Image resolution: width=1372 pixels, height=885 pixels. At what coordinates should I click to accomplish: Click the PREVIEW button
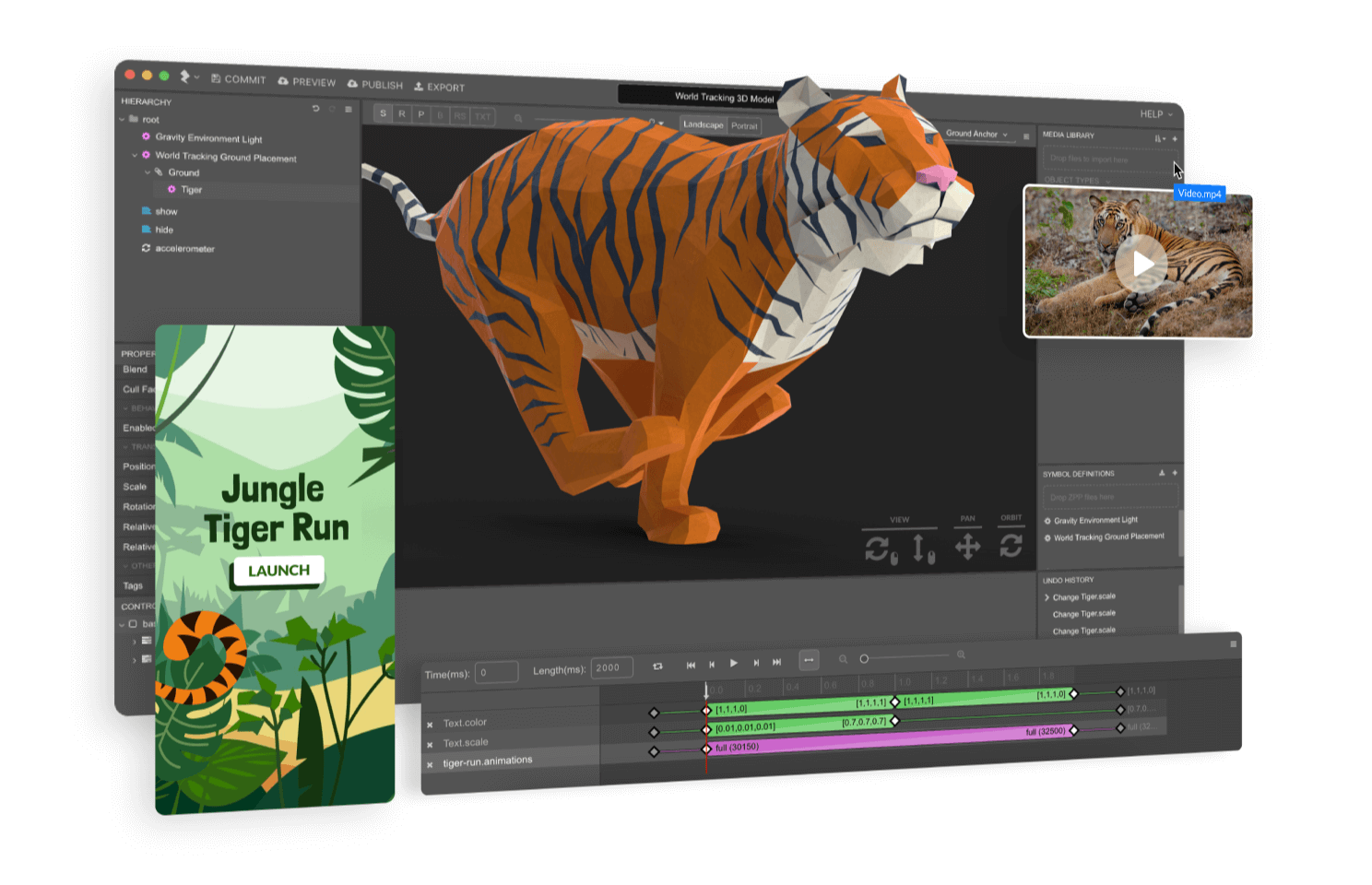(305, 83)
